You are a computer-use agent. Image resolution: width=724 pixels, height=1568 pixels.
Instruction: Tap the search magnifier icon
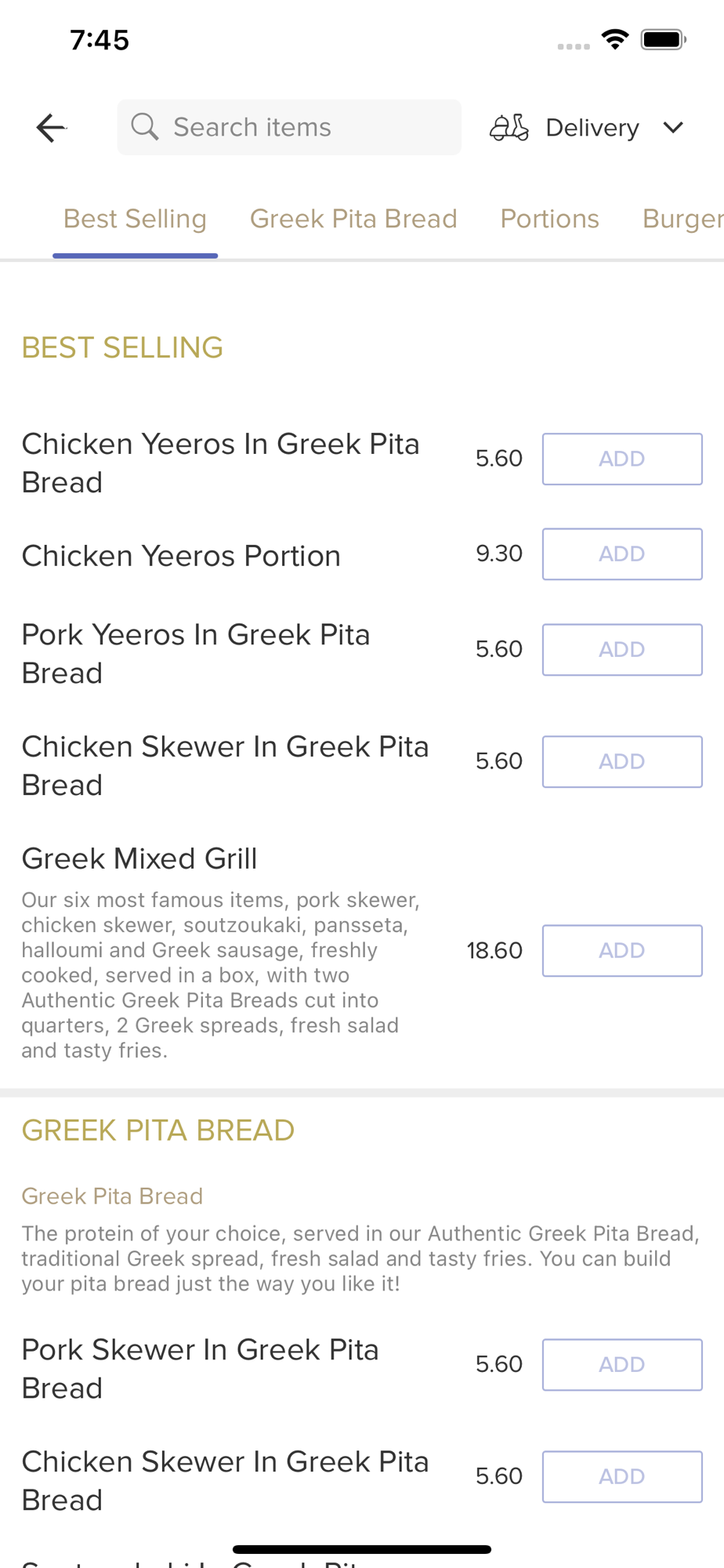(x=144, y=126)
